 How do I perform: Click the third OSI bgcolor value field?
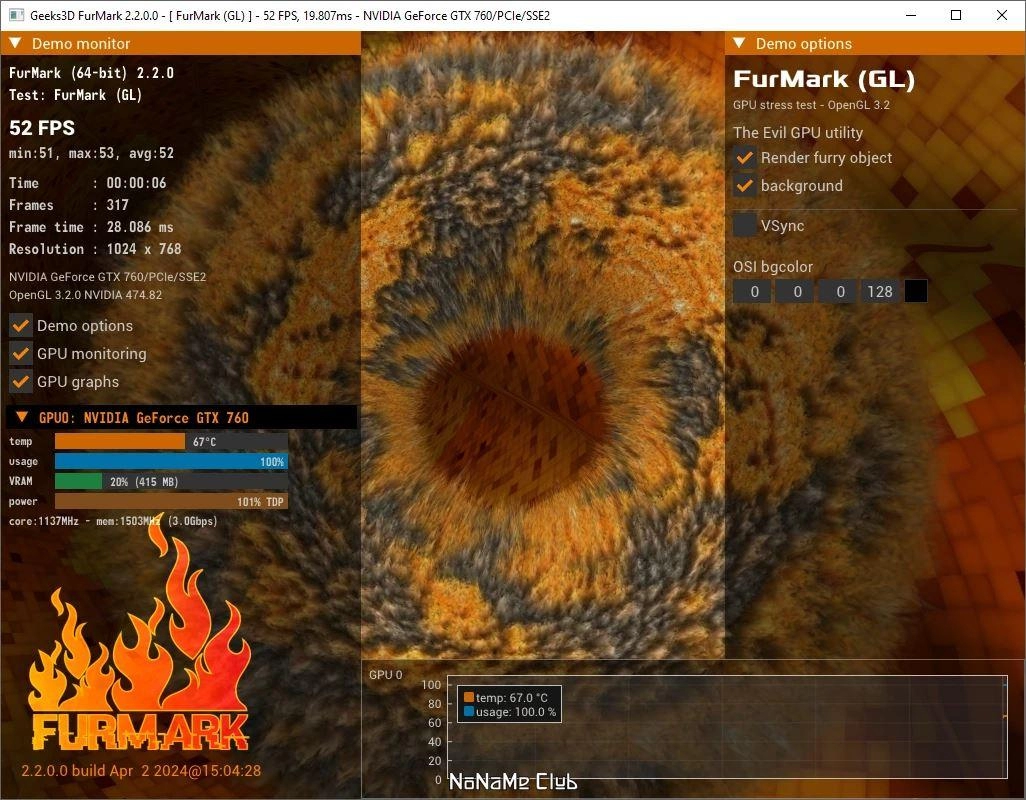838,291
